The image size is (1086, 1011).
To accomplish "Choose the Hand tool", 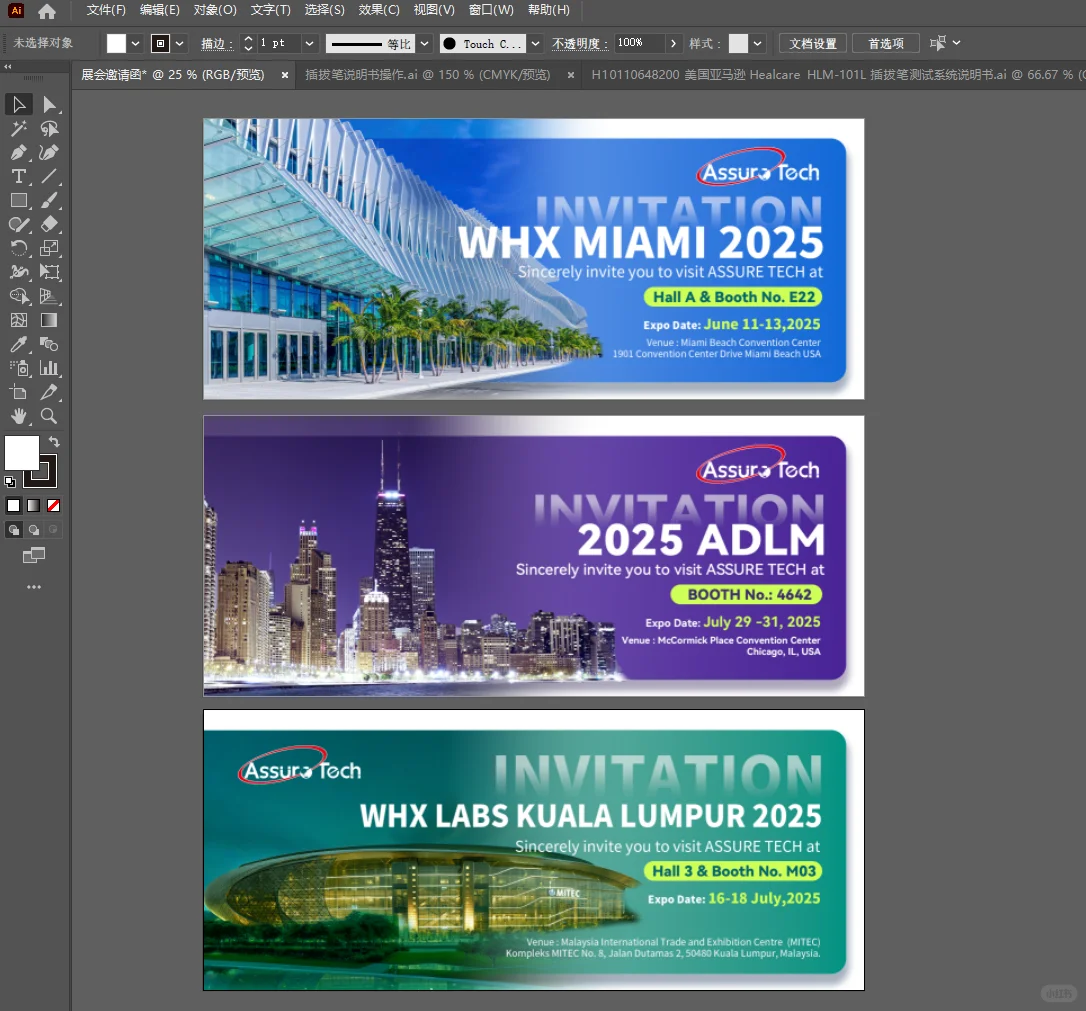I will 19,416.
